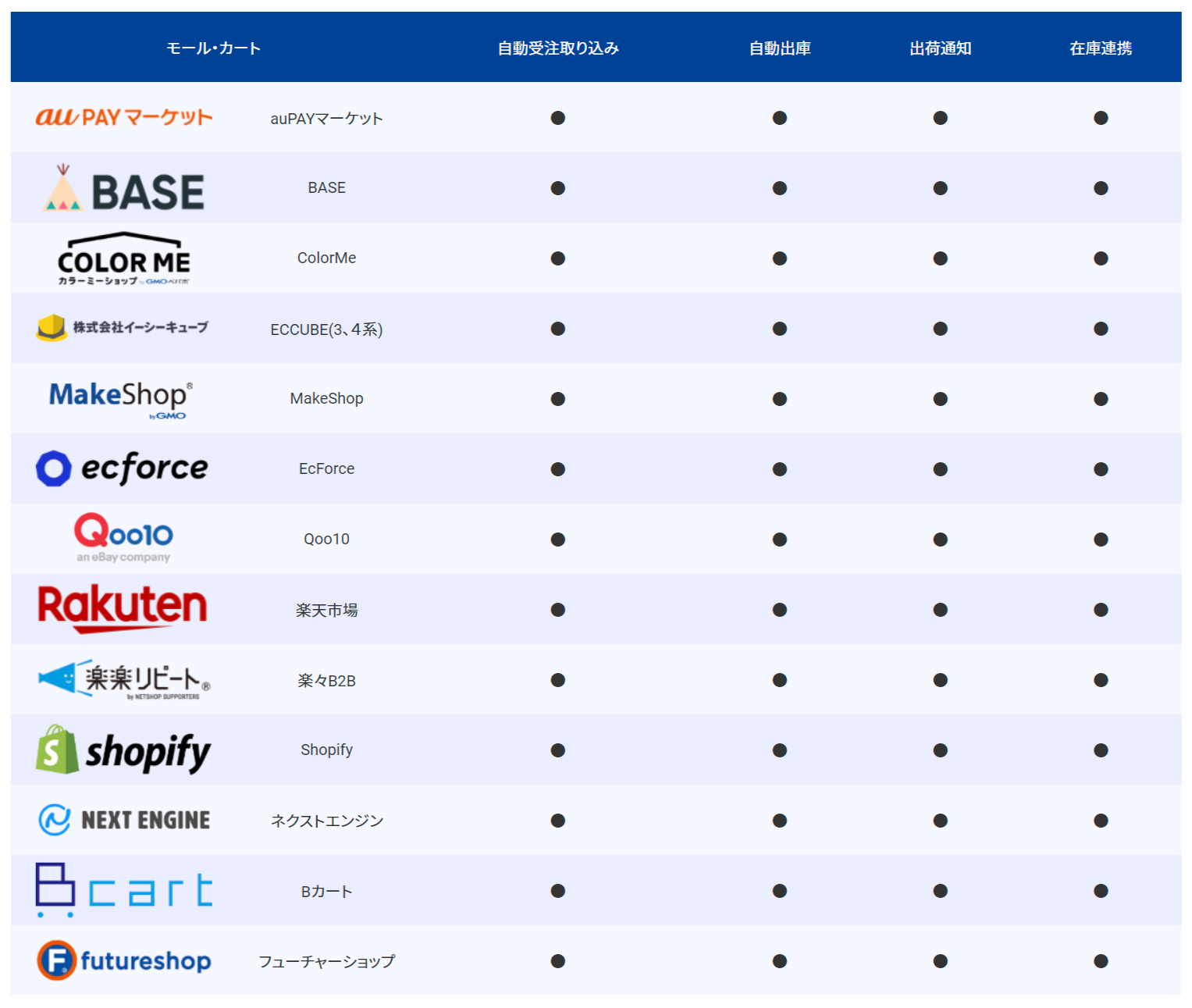Click the 楽楽リピート logo
Screen dimensions: 1192x1008
pos(124,679)
